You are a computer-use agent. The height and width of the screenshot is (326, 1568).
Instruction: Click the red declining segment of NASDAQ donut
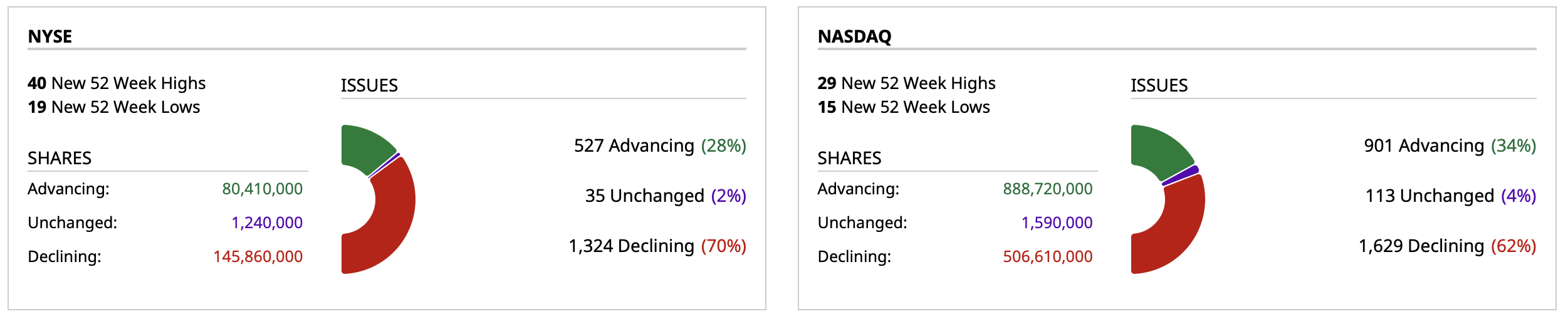[1178, 226]
